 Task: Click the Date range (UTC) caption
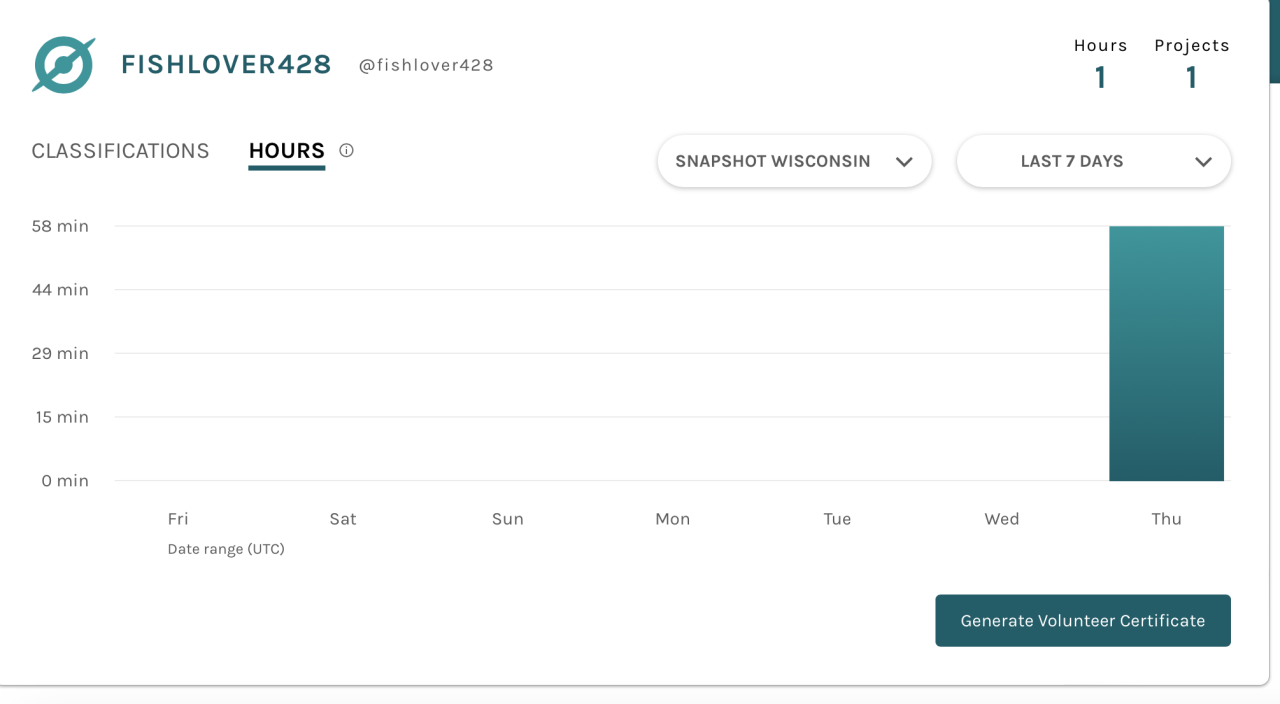pos(226,549)
